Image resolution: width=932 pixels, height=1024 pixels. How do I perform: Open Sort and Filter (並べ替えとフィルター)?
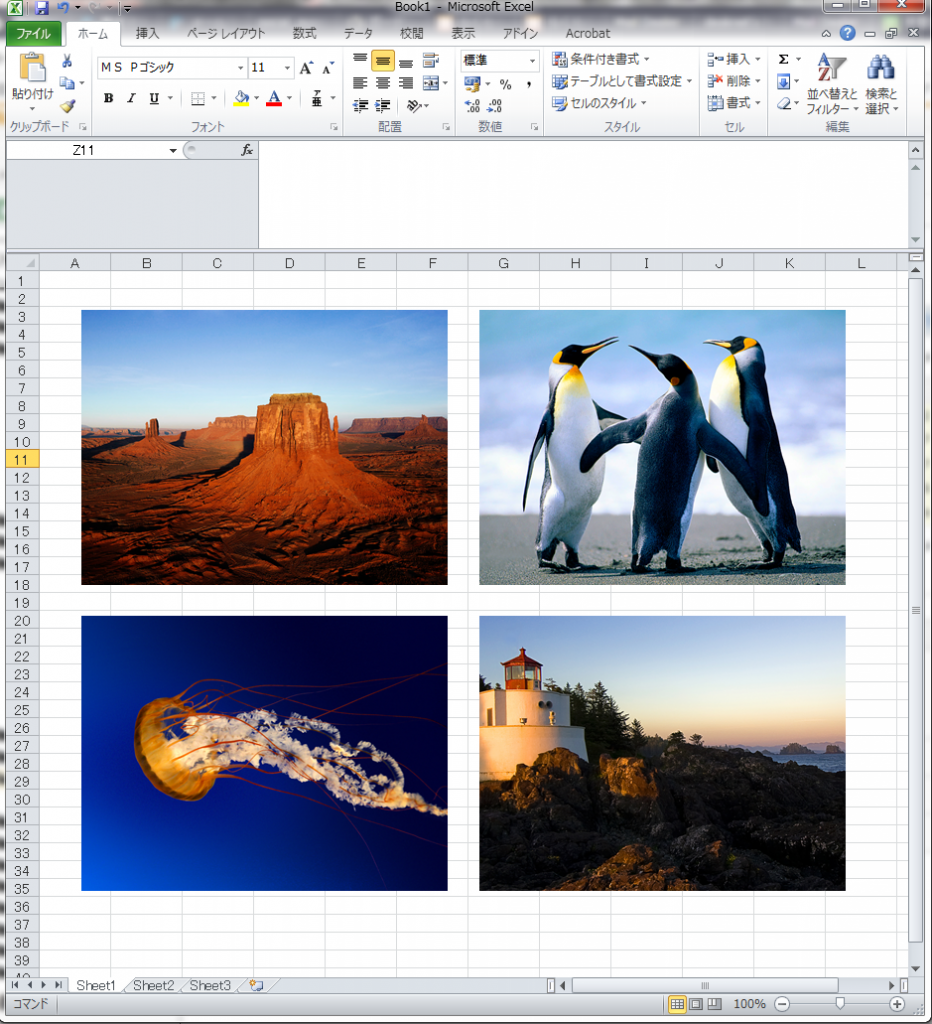832,84
